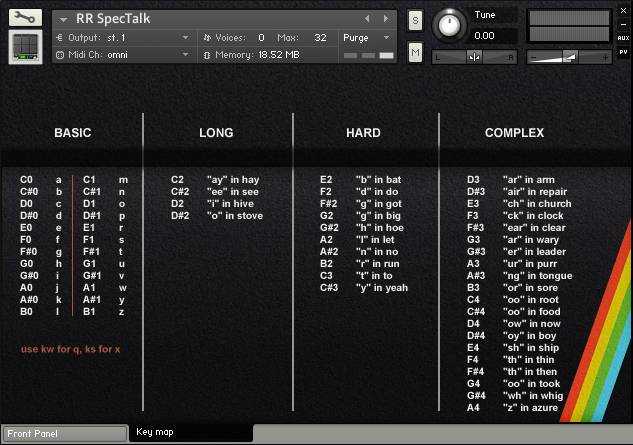Click "oo" in food entry
The image size is (633, 445).
click(531, 312)
